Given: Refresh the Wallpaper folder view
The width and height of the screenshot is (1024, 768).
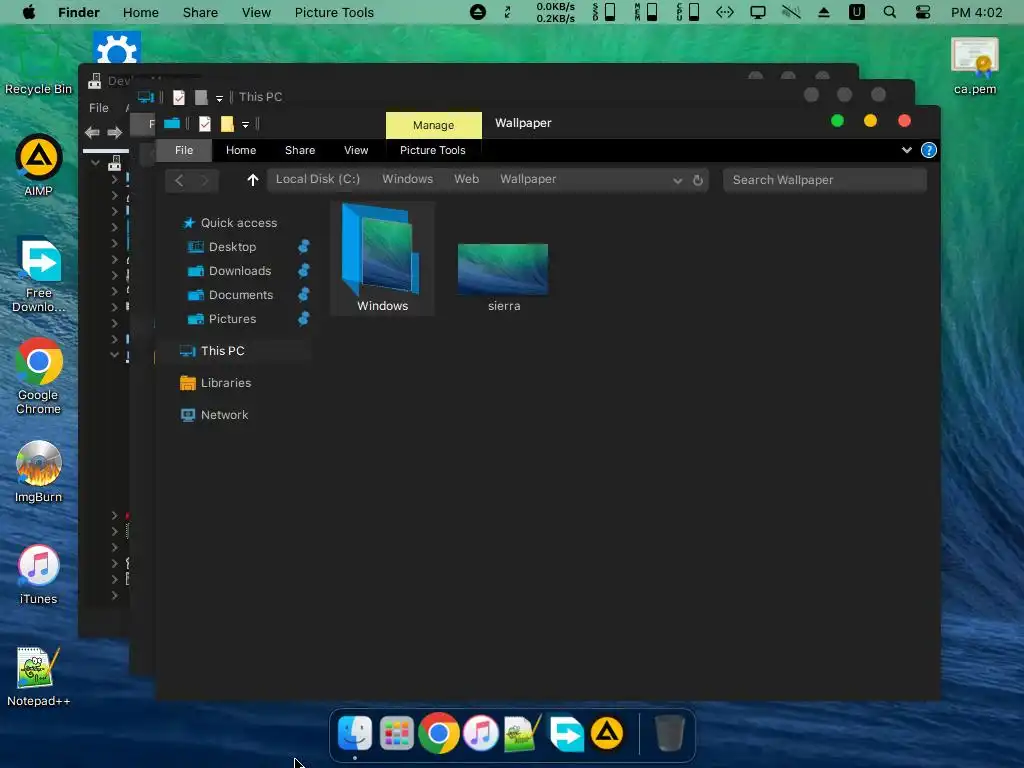Looking at the screenshot, I should point(697,180).
